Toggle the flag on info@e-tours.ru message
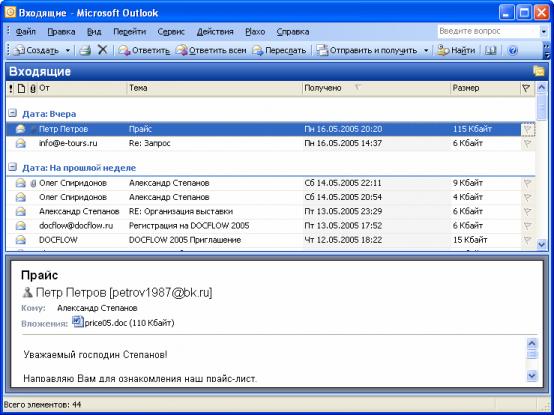554x415 pixels. (x=528, y=143)
